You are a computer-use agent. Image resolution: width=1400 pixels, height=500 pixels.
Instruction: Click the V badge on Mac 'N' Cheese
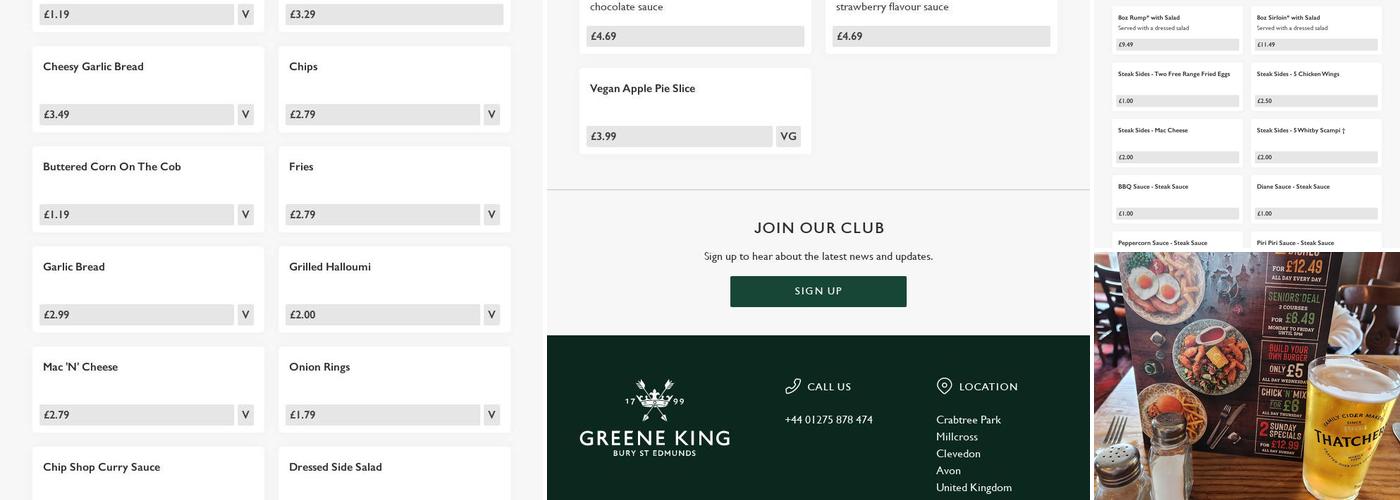(x=245, y=415)
